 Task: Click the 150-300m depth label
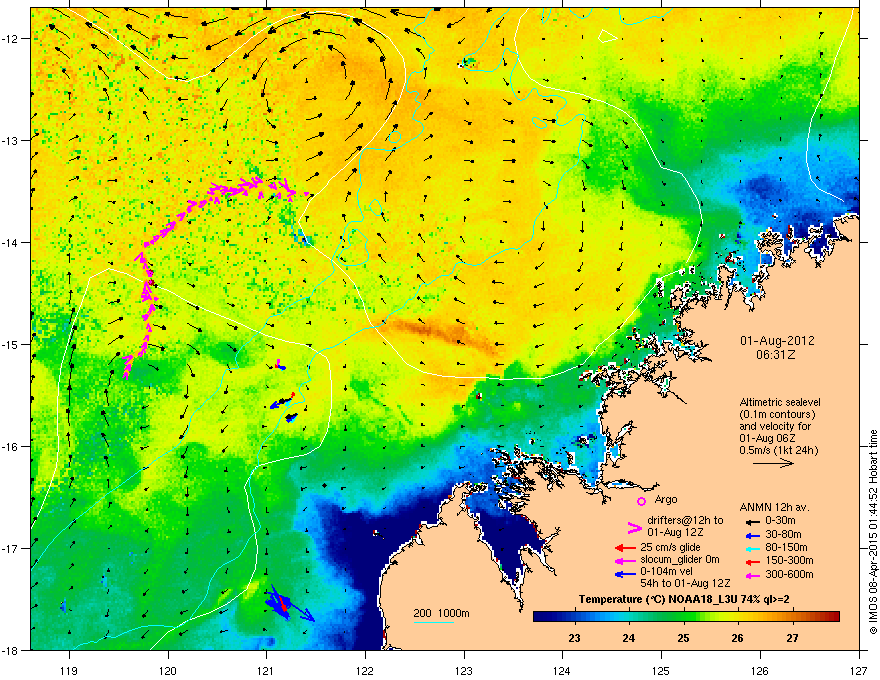tap(790, 560)
